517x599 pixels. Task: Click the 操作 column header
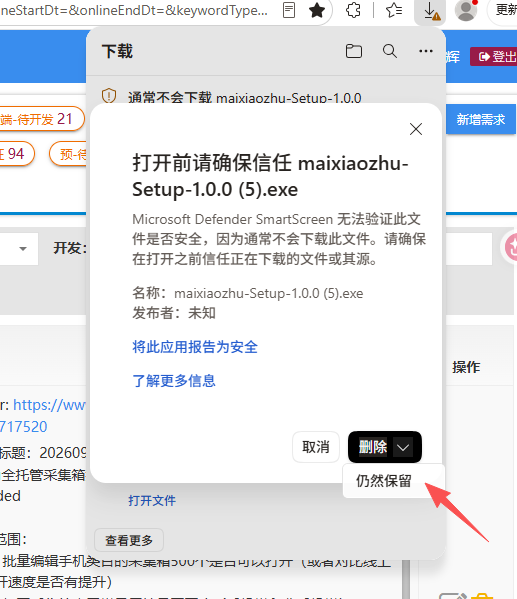coord(466,367)
